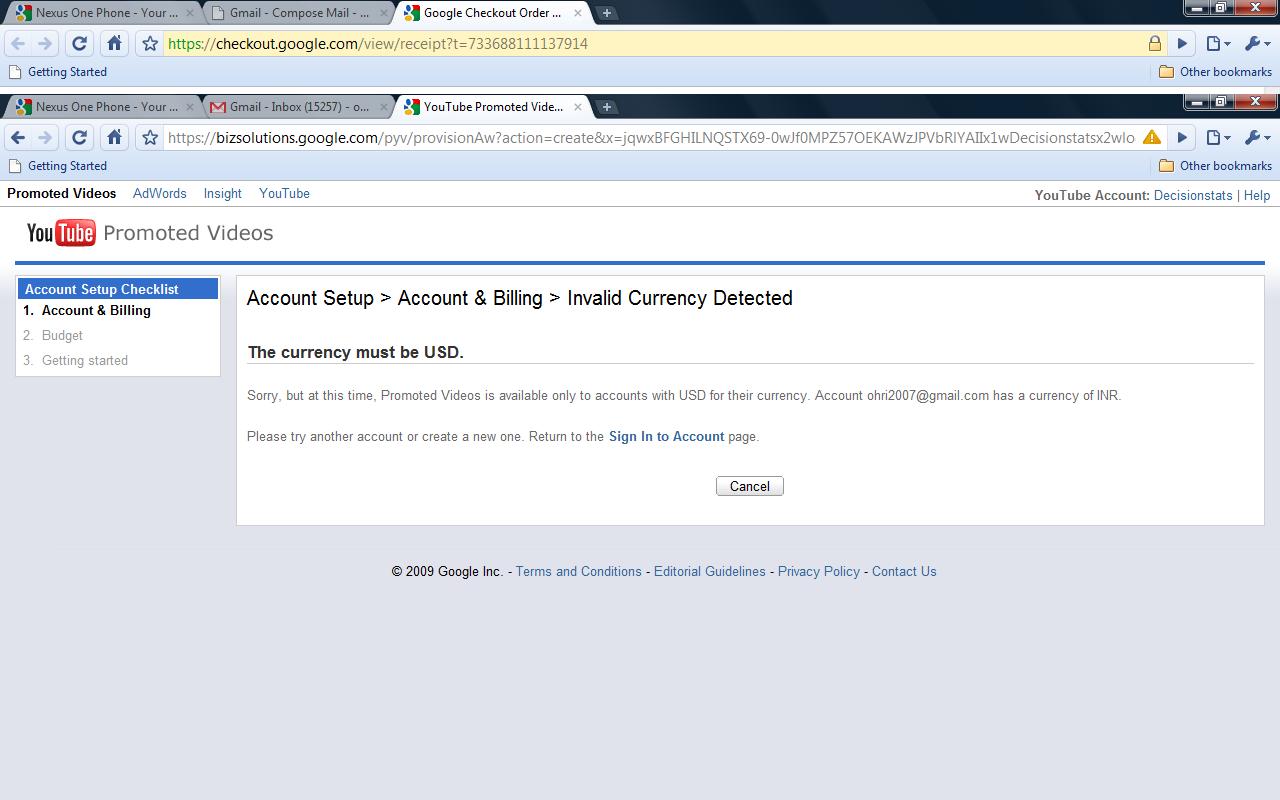The width and height of the screenshot is (1280, 800).
Task: Switch to the Gmail Inbox (15257) tab
Action: point(298,107)
